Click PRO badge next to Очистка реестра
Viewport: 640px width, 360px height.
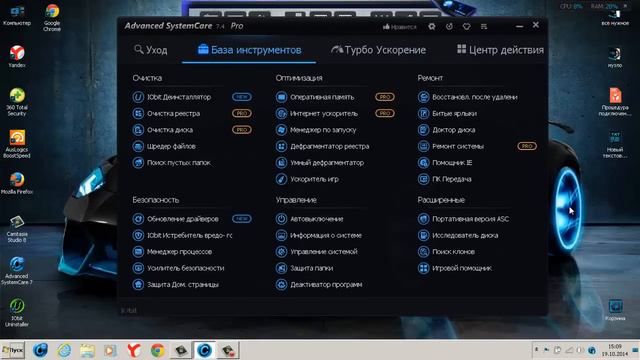[x=242, y=113]
